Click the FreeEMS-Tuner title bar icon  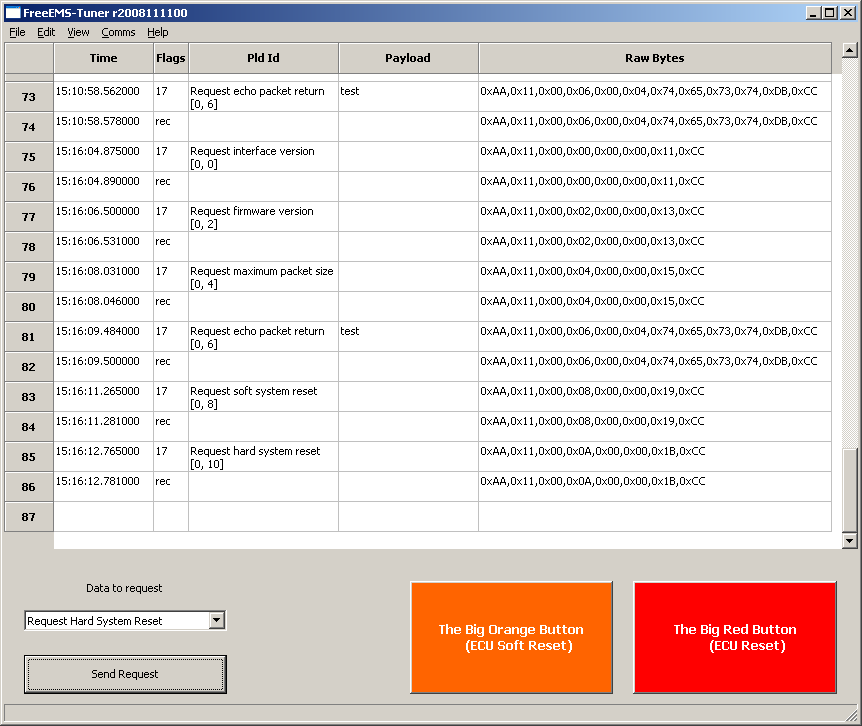click(x=12, y=13)
